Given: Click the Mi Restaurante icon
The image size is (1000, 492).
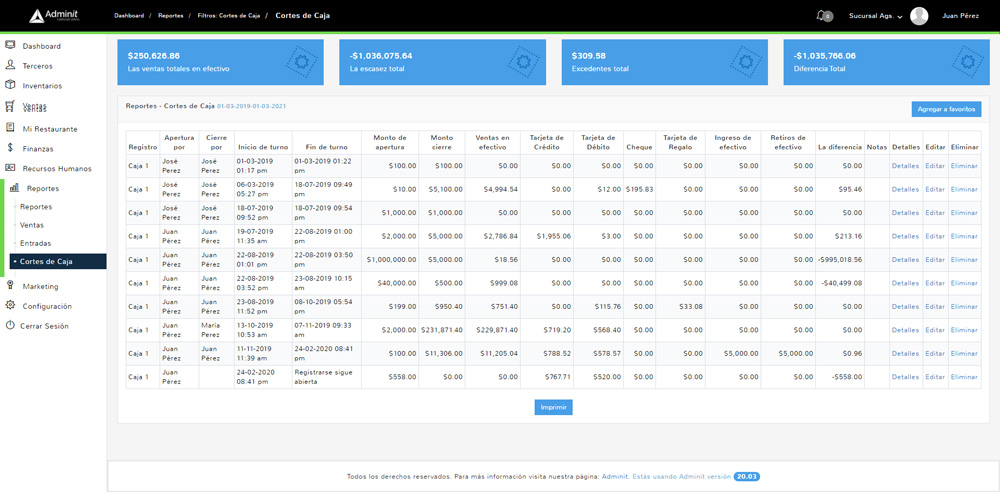Looking at the screenshot, I should (10, 128).
